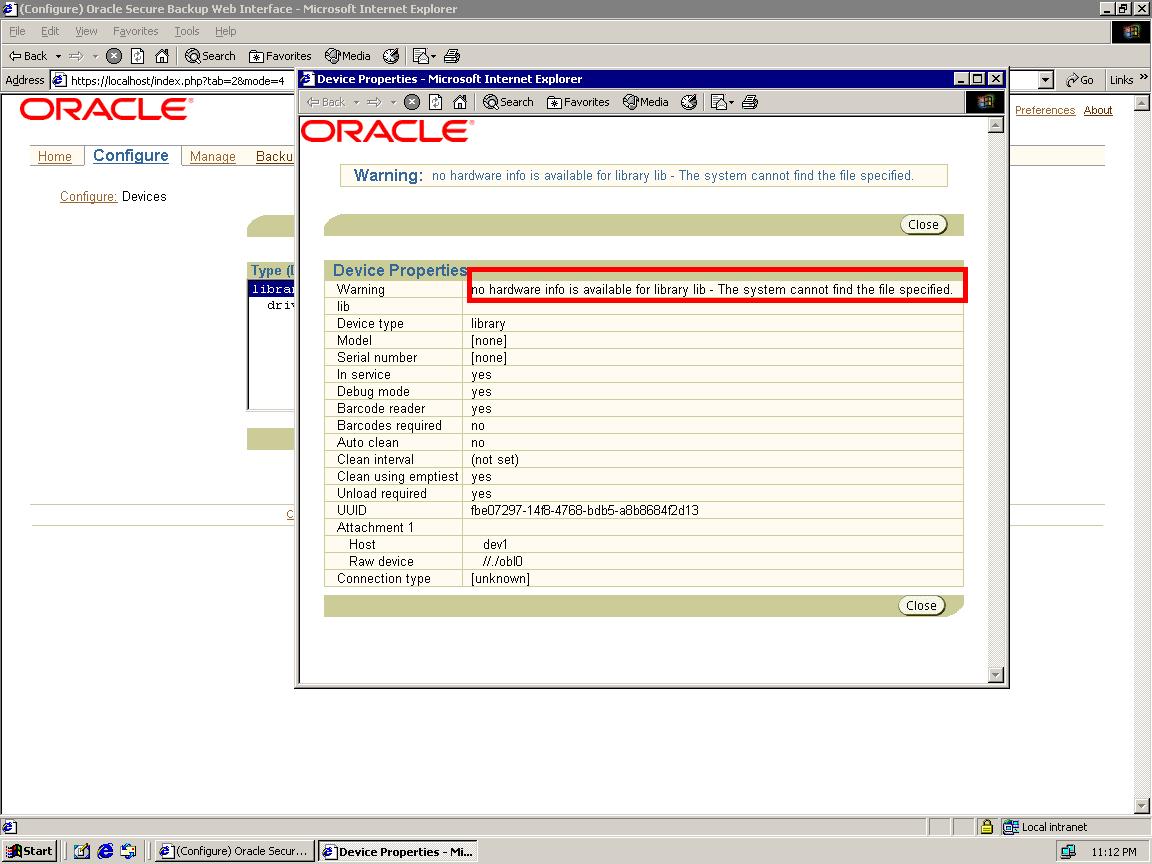
Task: Open the Tools menu
Action: [x=187, y=31]
